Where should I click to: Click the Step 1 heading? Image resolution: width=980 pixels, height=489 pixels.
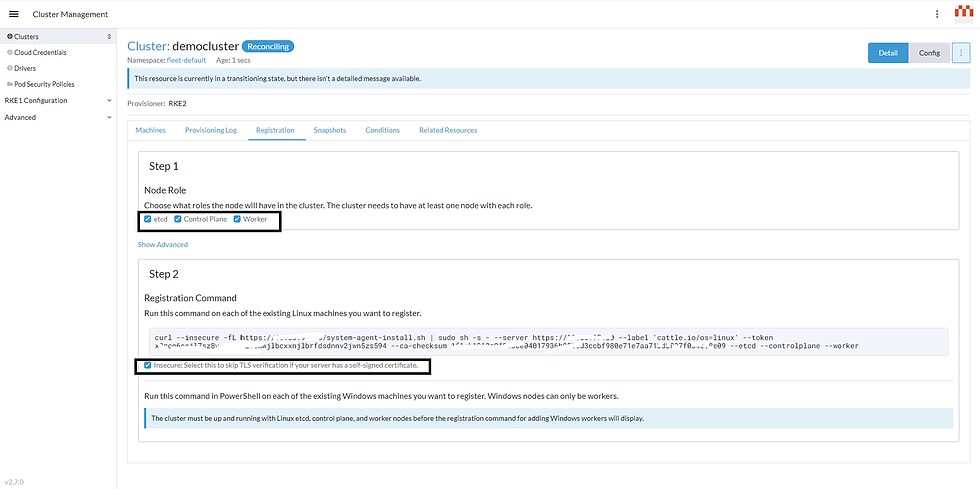click(x=164, y=166)
